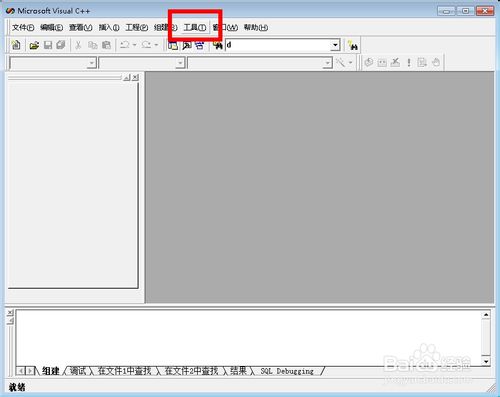Image resolution: width=500 pixels, height=397 pixels.
Task: Open the Redo history dropdown arrow
Action: tap(156, 45)
